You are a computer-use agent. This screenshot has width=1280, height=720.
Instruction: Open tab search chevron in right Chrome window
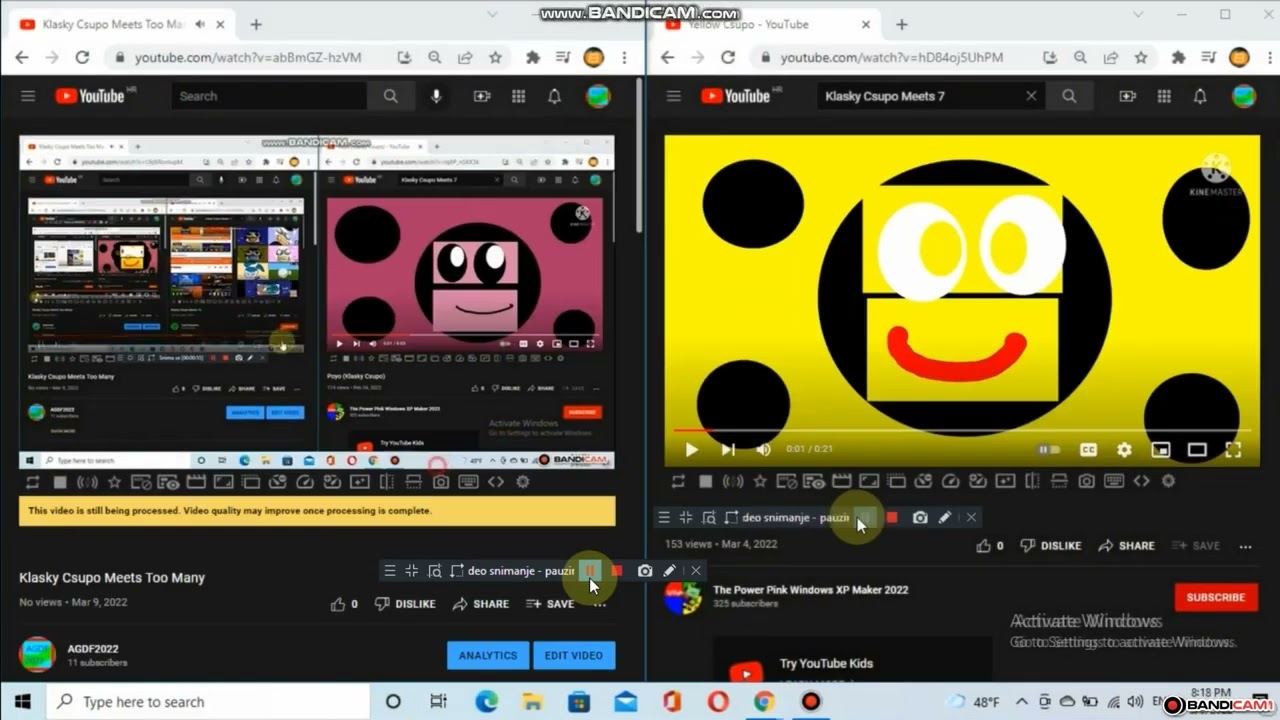point(1138,15)
